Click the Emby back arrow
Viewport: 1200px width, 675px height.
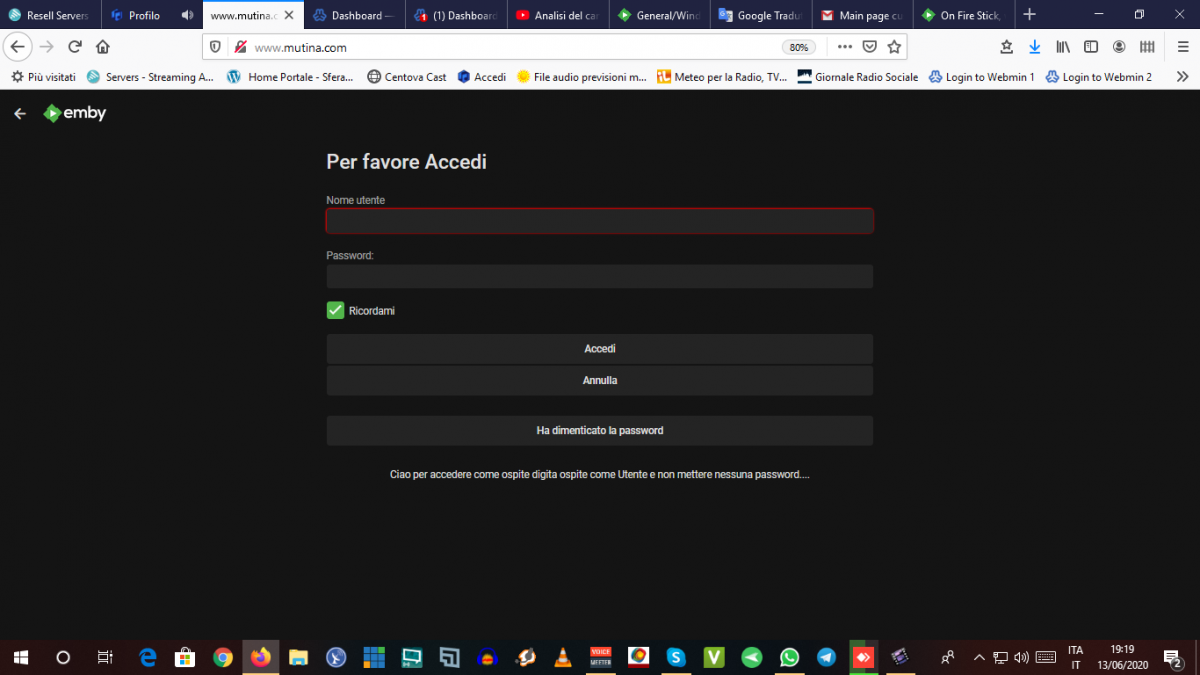19,114
